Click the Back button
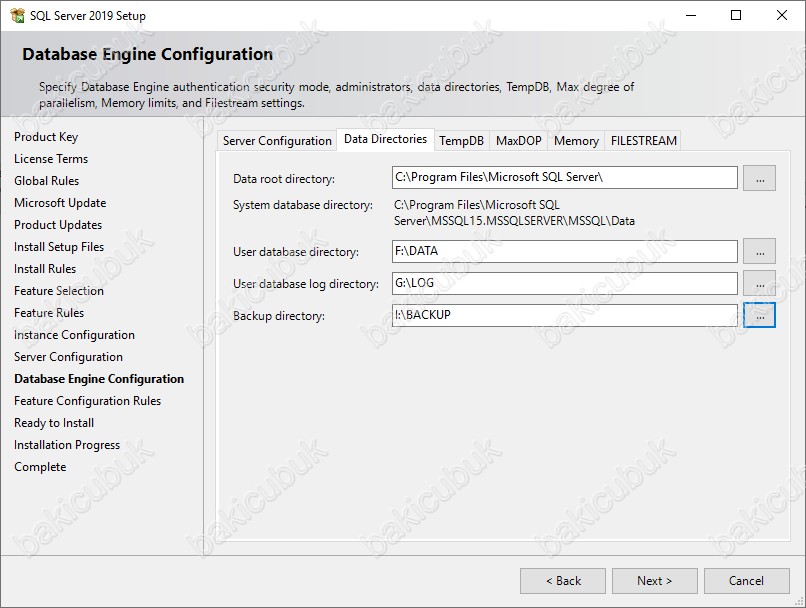The width and height of the screenshot is (806, 608). click(x=563, y=581)
